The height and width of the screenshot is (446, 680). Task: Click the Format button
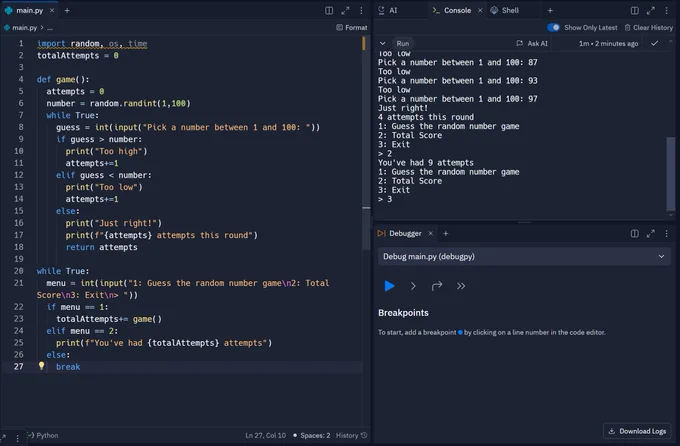point(352,27)
